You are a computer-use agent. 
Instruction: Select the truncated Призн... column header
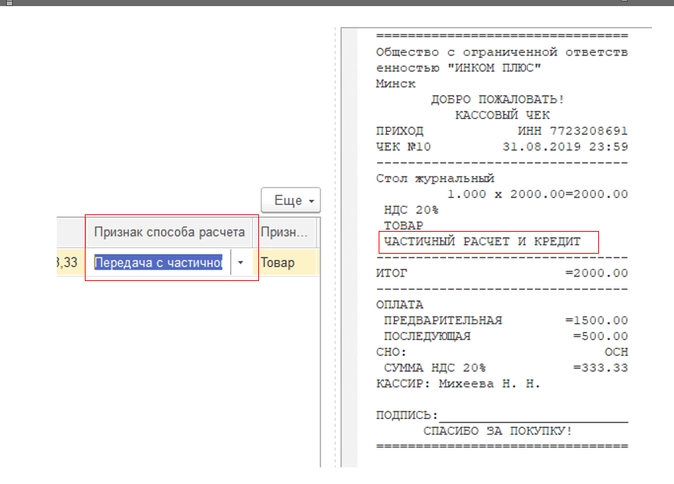(x=287, y=232)
